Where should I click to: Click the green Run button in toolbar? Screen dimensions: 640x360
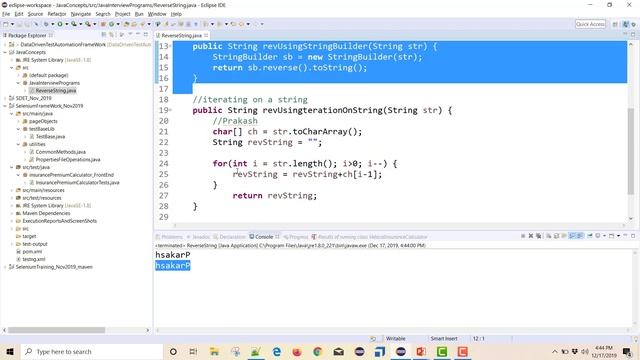pyautogui.click(x=60, y=24)
